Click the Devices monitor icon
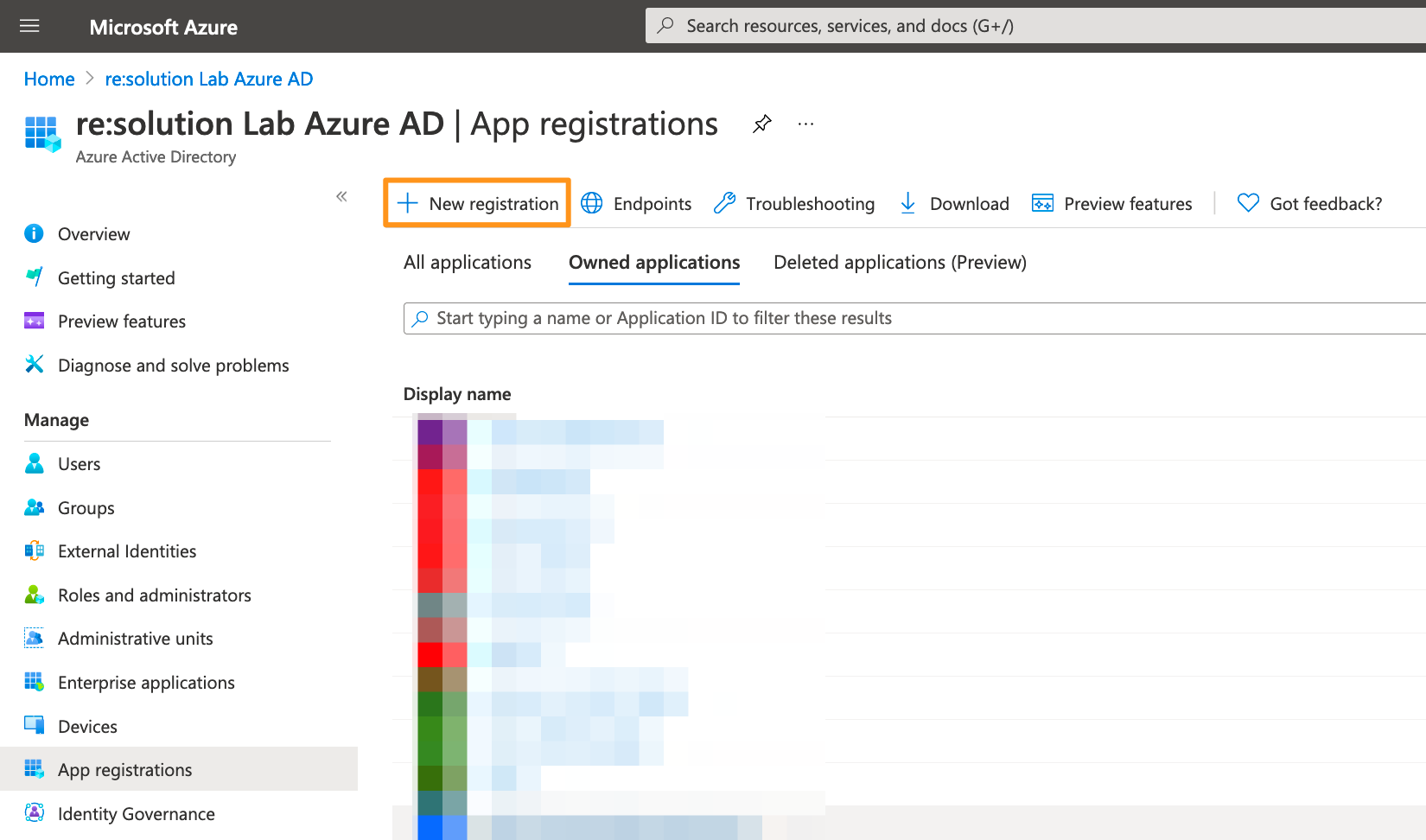This screenshot has height=840, width=1426. point(34,725)
